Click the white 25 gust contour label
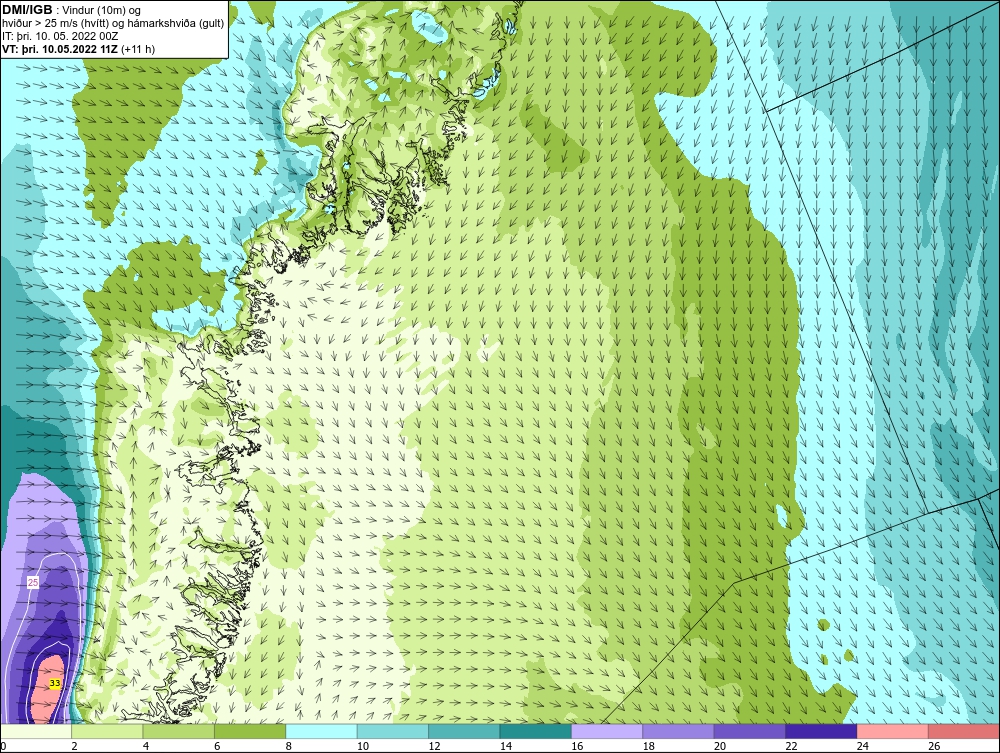1000x753 pixels. point(33,582)
